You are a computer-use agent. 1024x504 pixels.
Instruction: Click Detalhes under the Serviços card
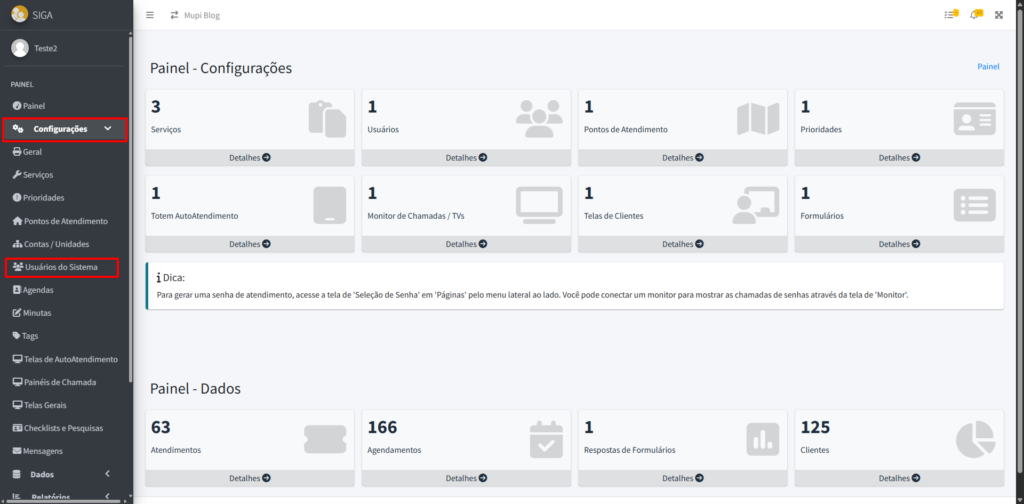250,158
